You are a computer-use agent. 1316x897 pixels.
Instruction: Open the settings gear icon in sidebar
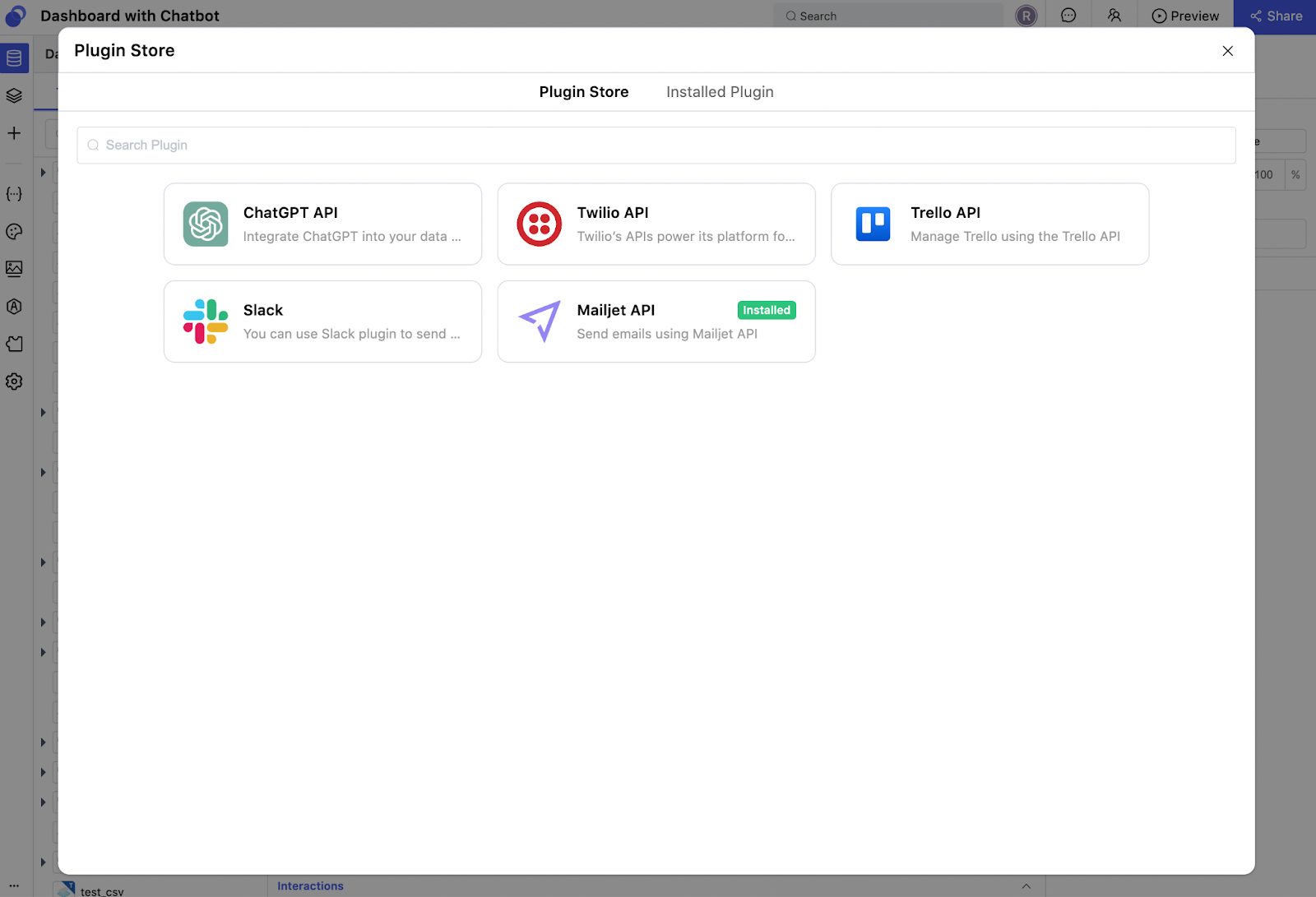pyautogui.click(x=14, y=381)
